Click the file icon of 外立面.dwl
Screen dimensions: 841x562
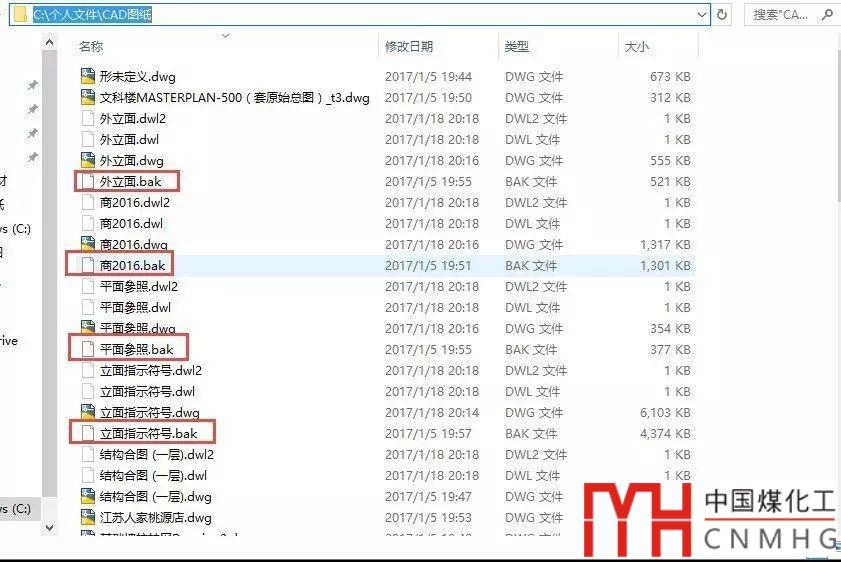coord(88,139)
